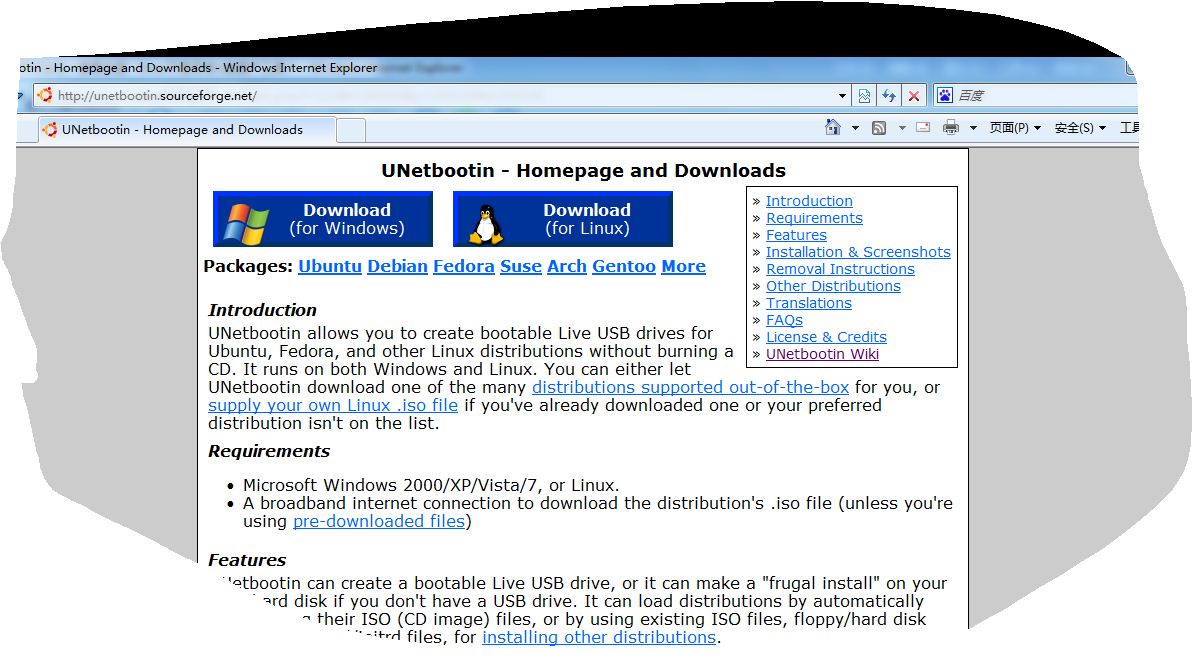Image resolution: width=1192 pixels, height=660 pixels.
Task: Click Download (for Linux) button
Action: [x=563, y=219]
